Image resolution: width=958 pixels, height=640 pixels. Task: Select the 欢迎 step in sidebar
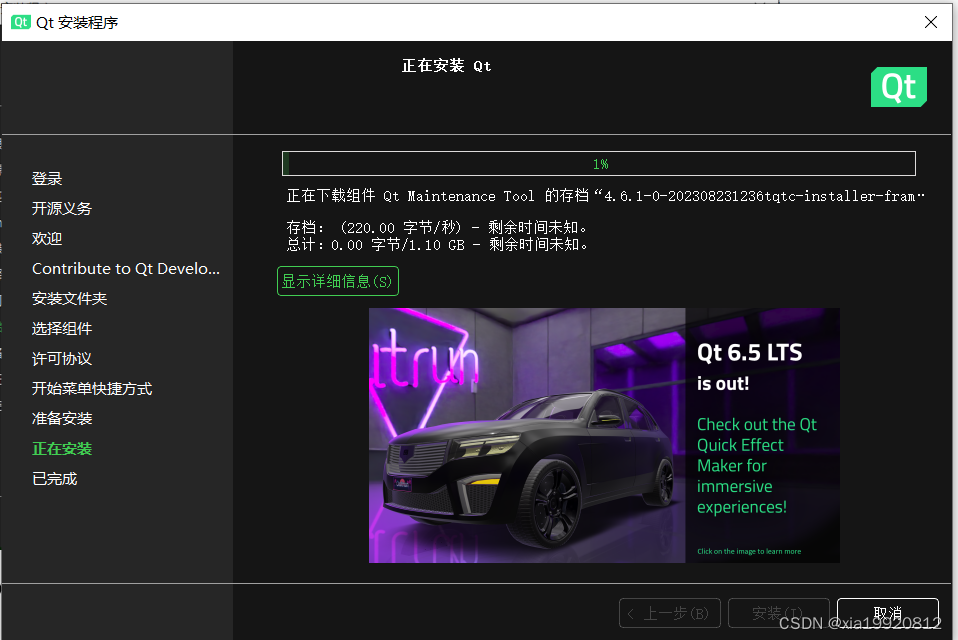click(47, 238)
